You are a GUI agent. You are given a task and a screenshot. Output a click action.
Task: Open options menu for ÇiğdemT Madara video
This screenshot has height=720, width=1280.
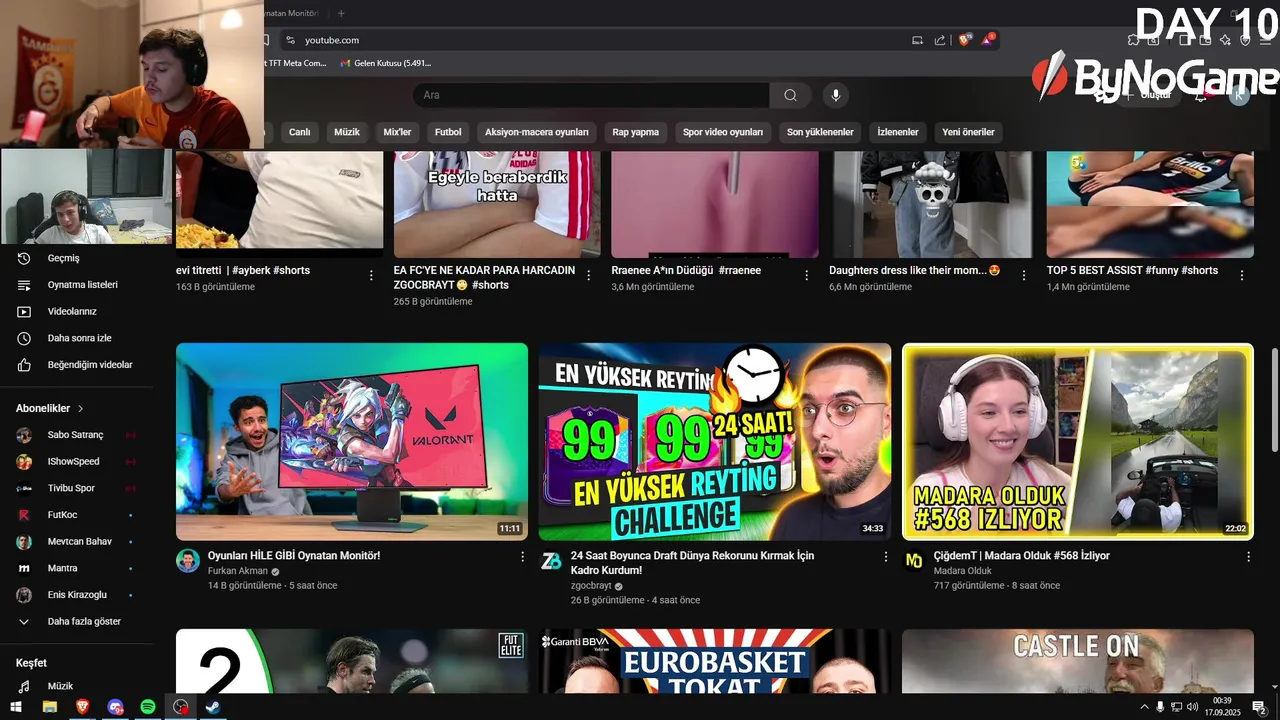[x=1248, y=556]
